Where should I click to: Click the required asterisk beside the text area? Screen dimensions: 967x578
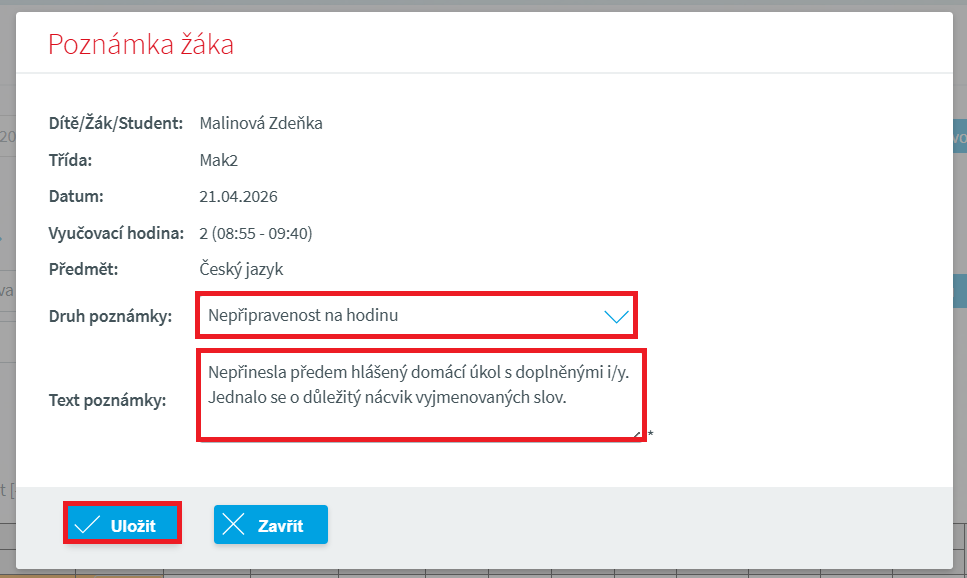(x=651, y=435)
